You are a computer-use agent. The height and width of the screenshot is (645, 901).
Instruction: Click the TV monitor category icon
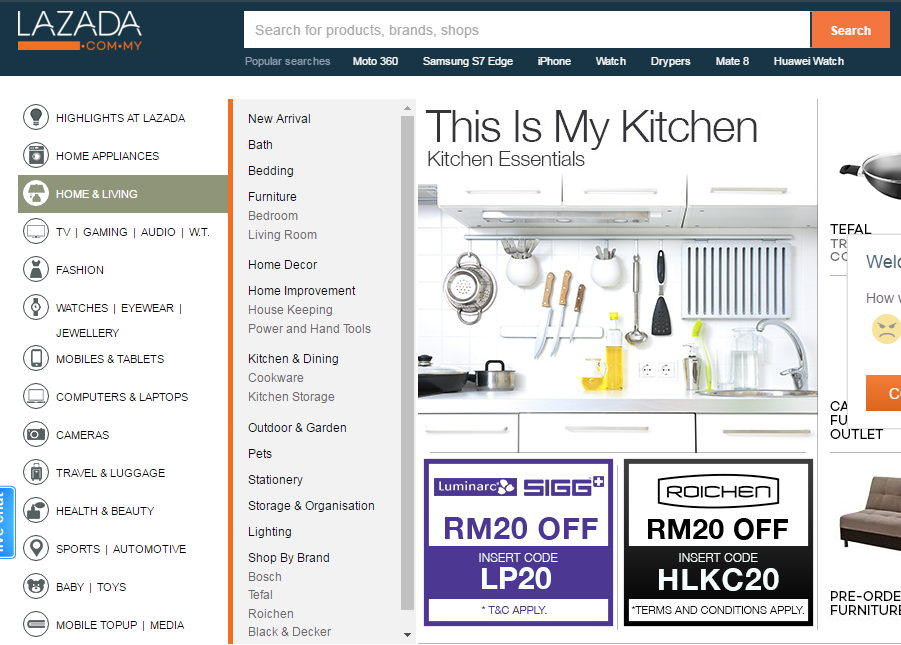[x=36, y=232]
